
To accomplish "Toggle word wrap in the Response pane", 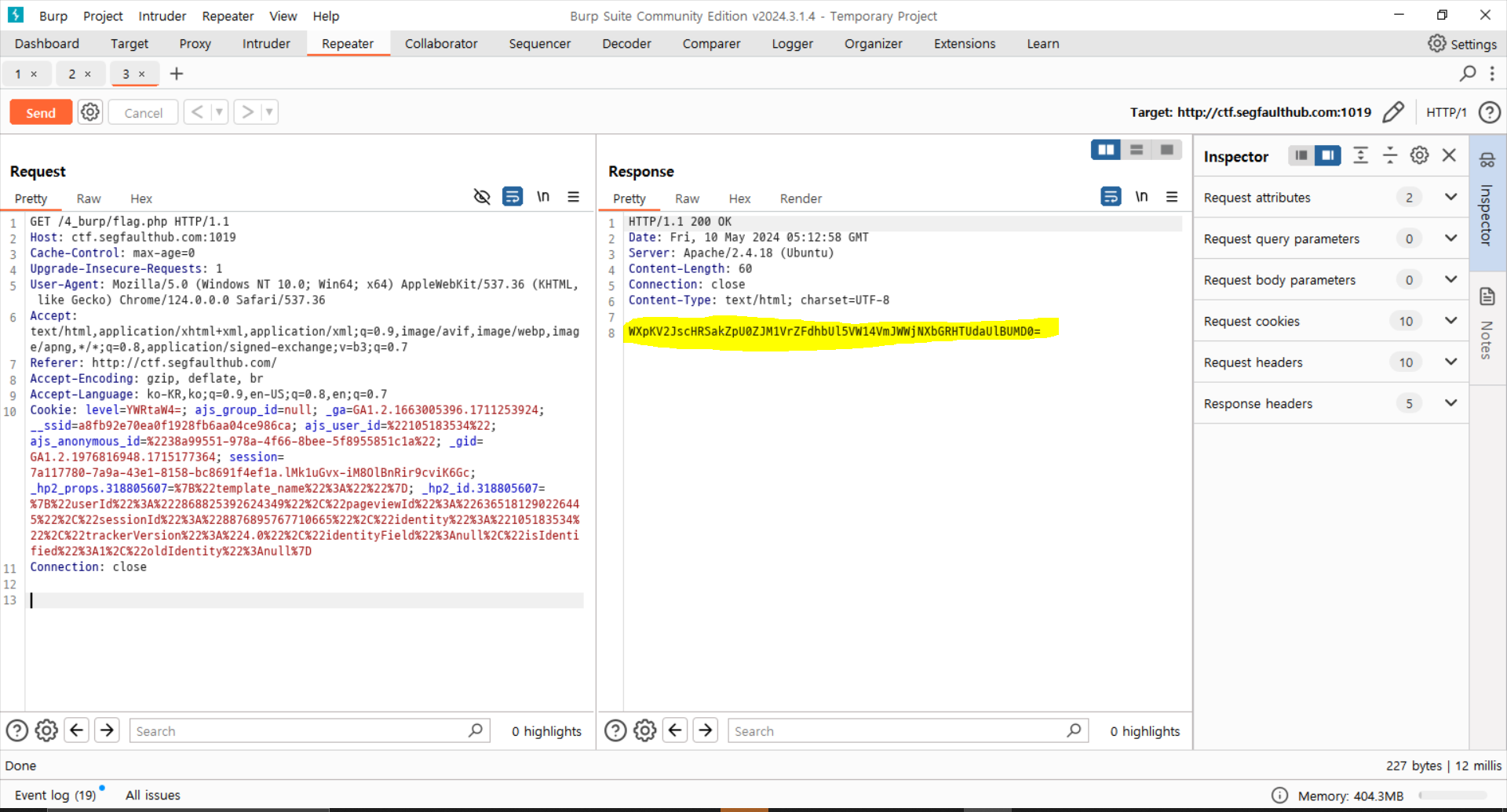I will pyautogui.click(x=1111, y=196).
